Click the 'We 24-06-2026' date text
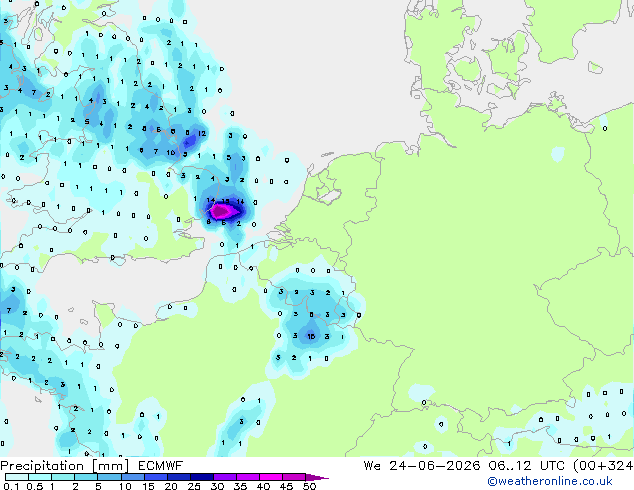Image resolution: width=634 pixels, height=490 pixels. pyautogui.click(x=422, y=466)
